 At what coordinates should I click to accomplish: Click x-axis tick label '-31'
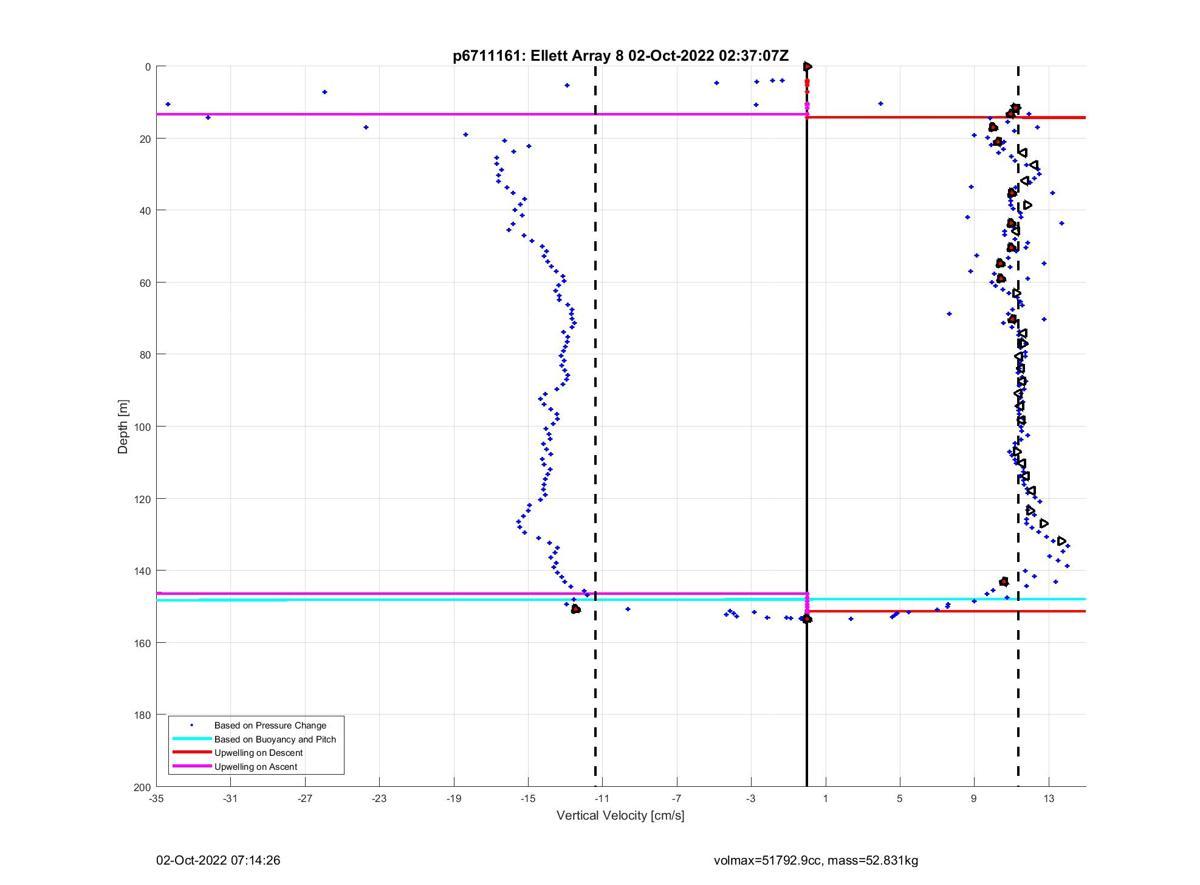(230, 798)
